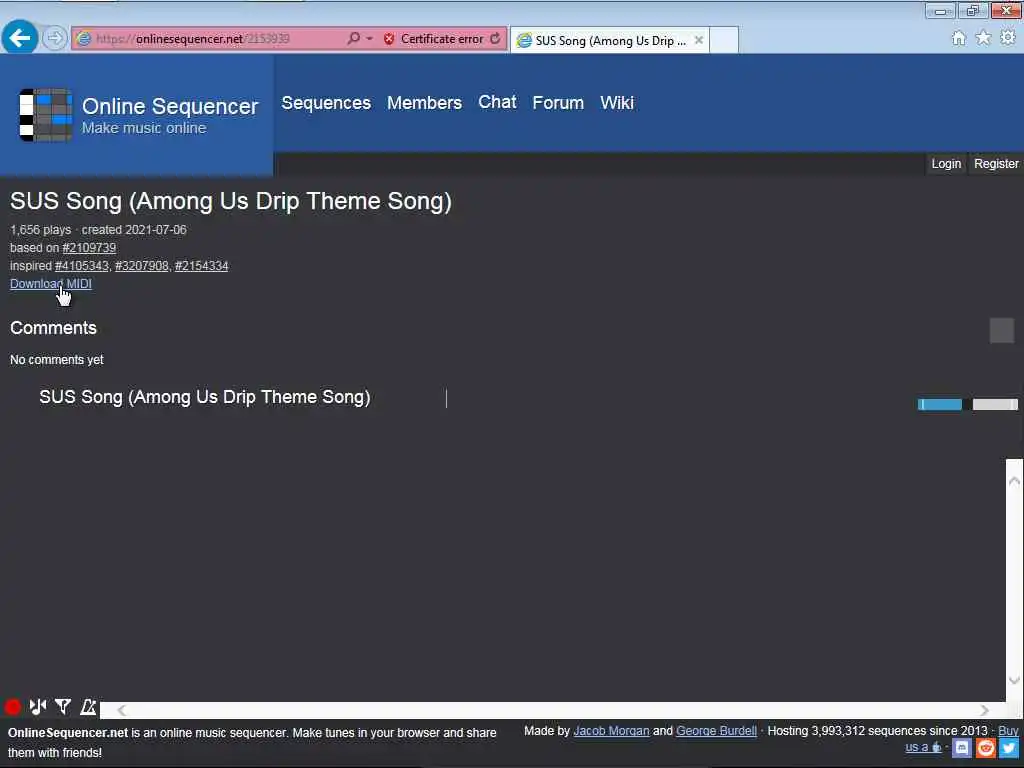Open the favorites star icon
This screenshot has width=1024, height=768.
tap(983, 39)
